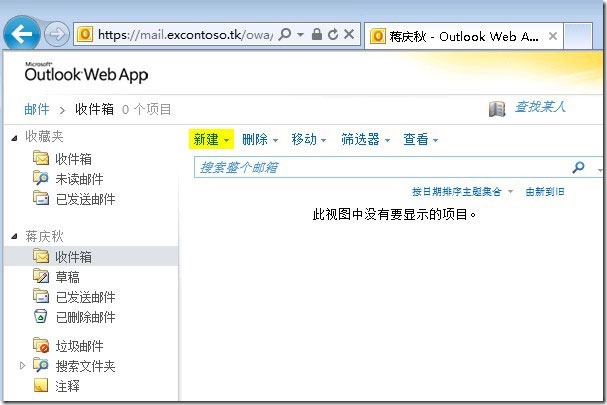Click the 邮件 breadcrumb link
607x405 pixels.
pos(36,109)
